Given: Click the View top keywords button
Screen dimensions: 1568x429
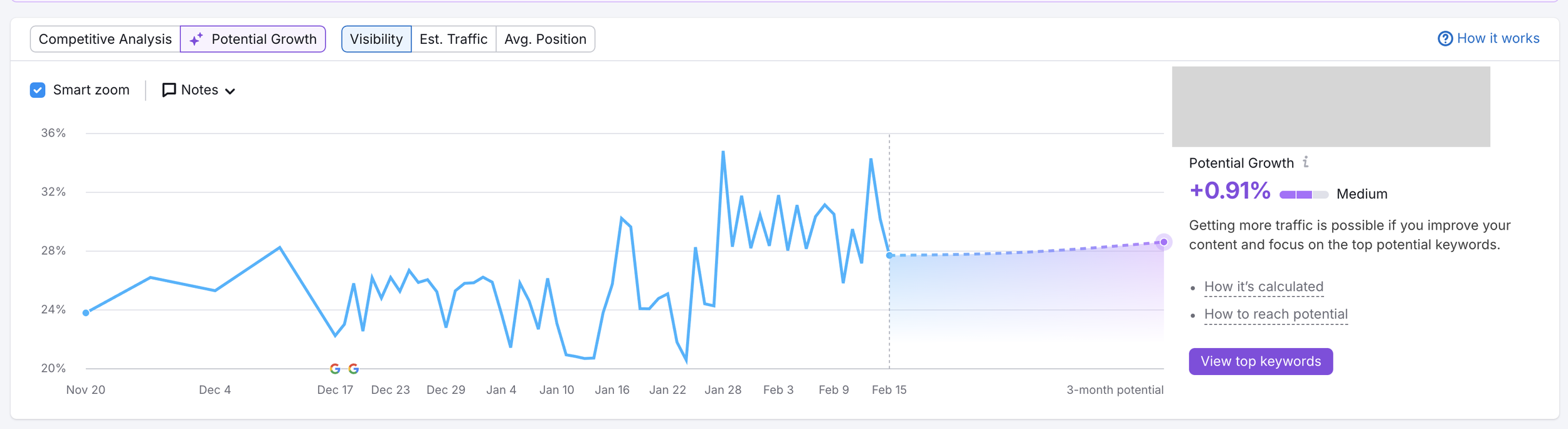Looking at the screenshot, I should [x=1261, y=361].
